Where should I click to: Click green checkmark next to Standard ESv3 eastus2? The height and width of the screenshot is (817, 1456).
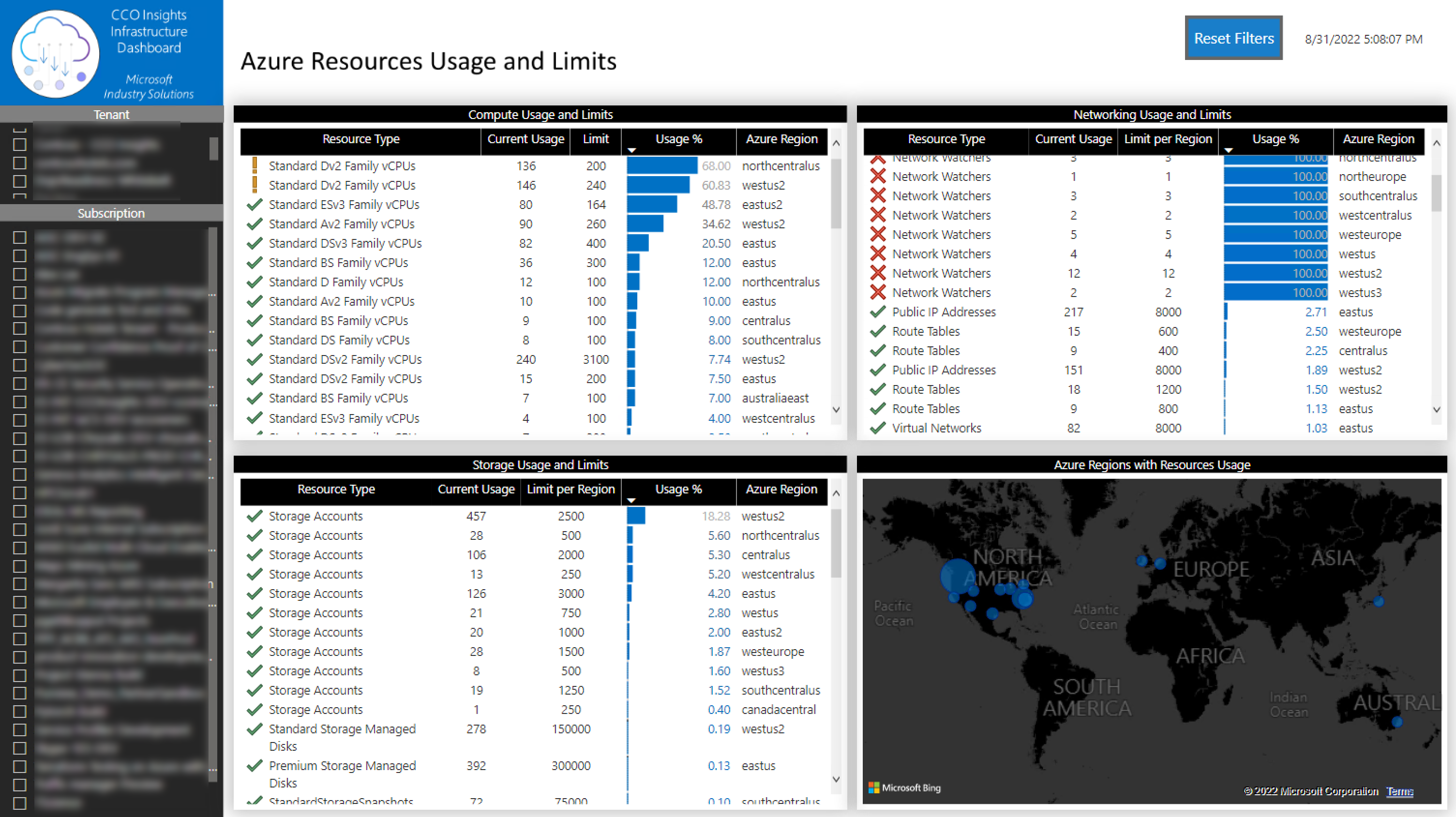pyautogui.click(x=255, y=204)
